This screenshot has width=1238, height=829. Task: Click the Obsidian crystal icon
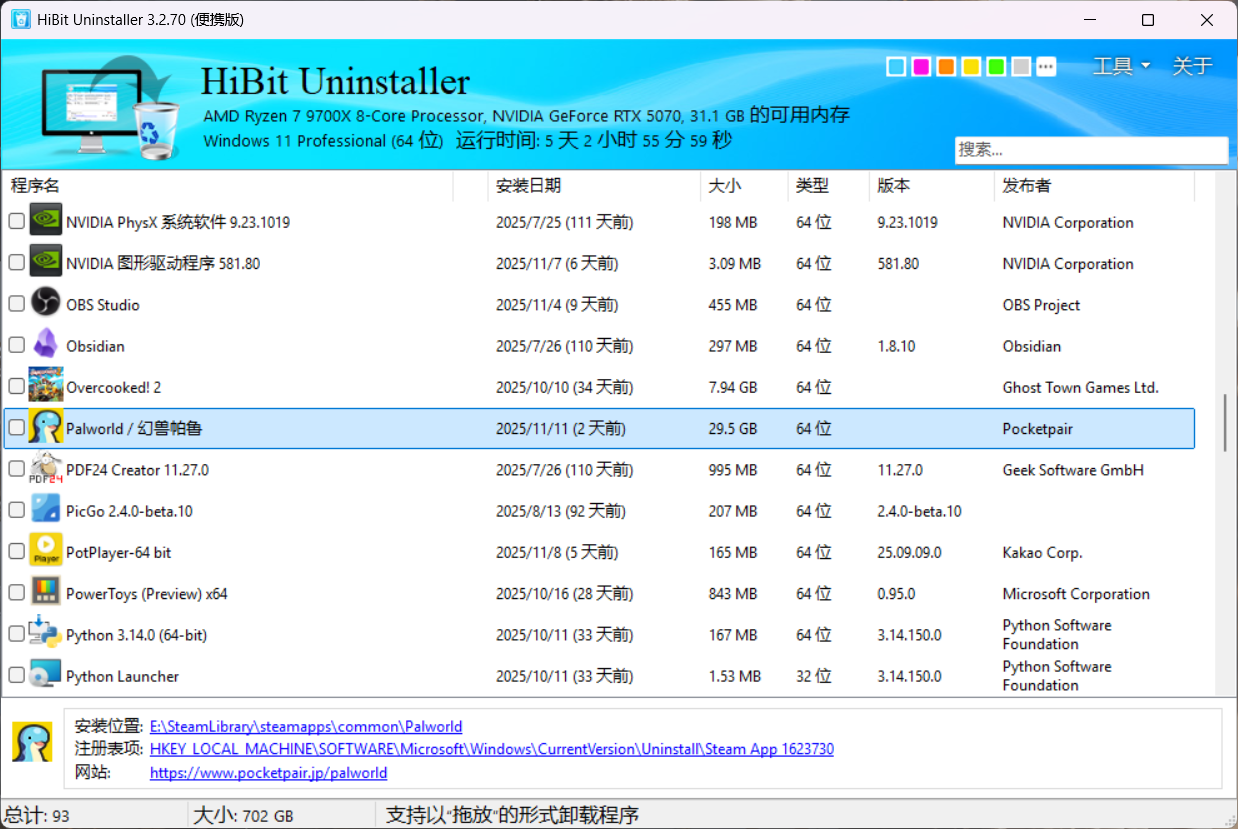coord(46,345)
